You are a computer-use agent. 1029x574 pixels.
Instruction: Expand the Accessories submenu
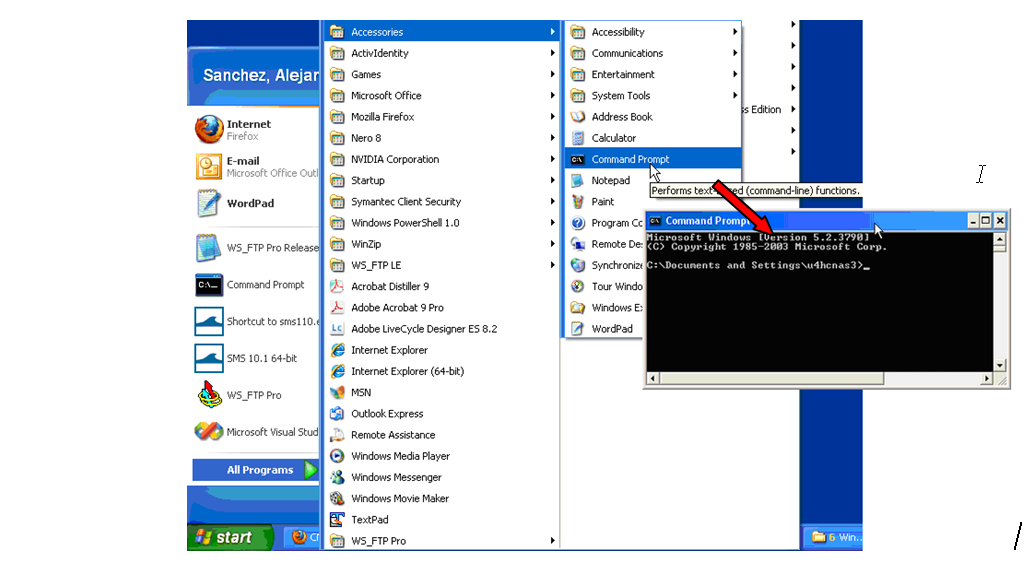tap(443, 31)
